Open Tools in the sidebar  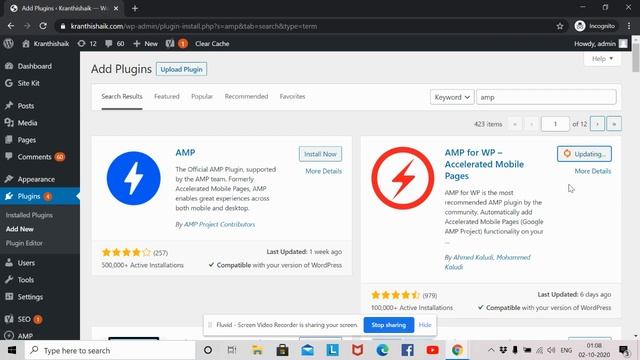click(25, 280)
